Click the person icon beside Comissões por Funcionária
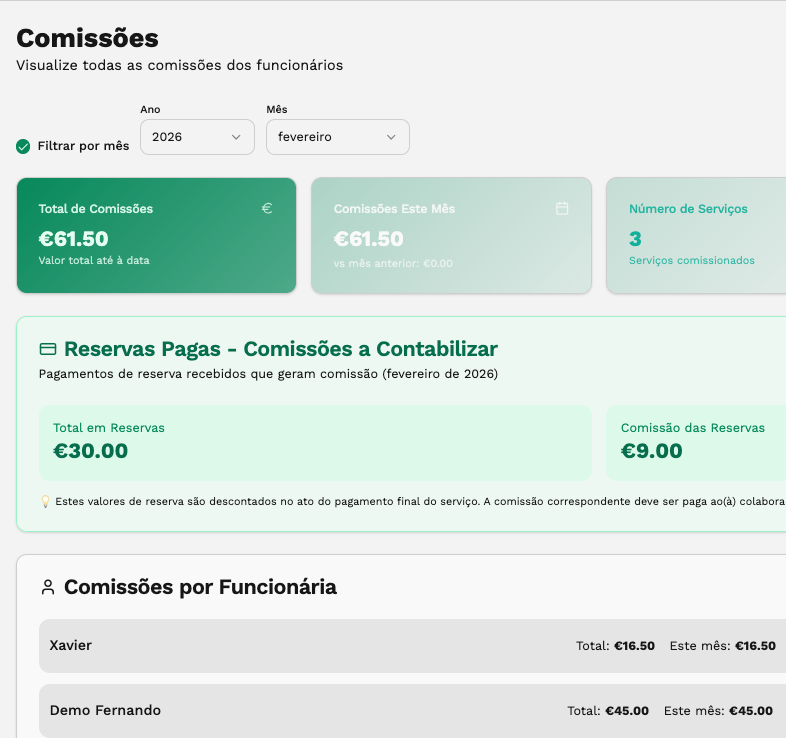786x738 pixels. pyautogui.click(x=48, y=587)
